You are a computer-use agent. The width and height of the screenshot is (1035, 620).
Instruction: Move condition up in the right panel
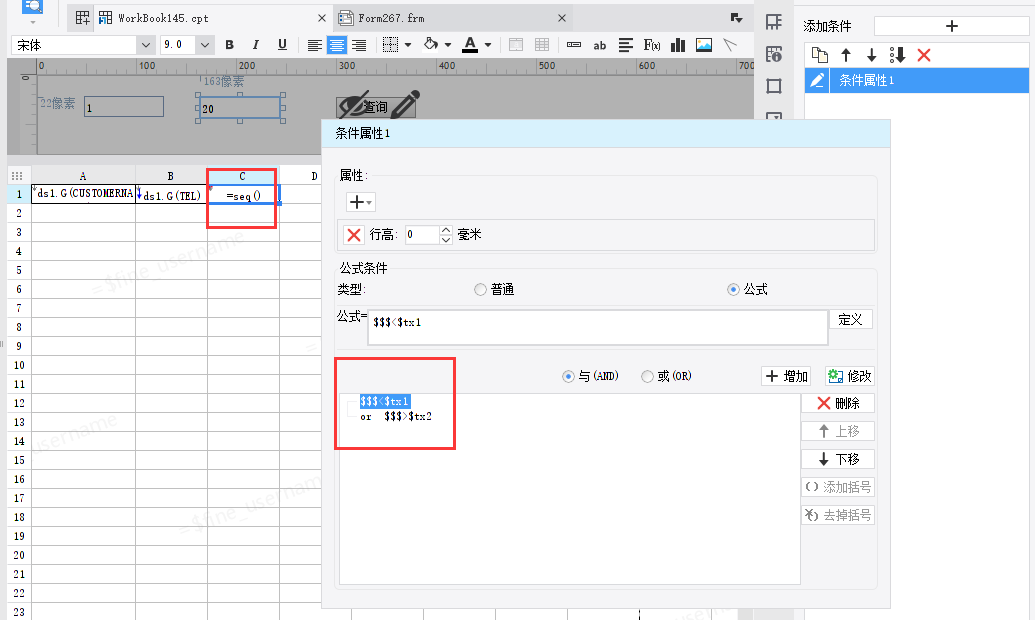point(846,55)
